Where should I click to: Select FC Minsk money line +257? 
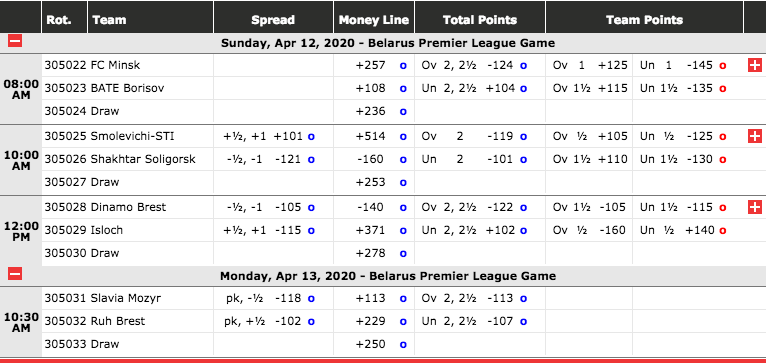pyautogui.click(x=403, y=65)
